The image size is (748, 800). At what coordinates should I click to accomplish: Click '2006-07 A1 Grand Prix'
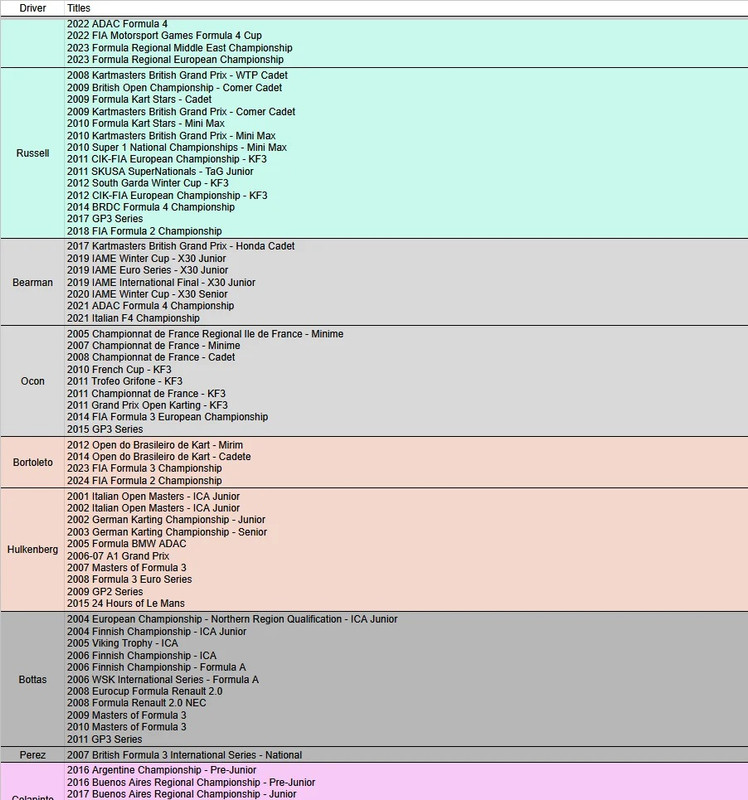(118, 557)
